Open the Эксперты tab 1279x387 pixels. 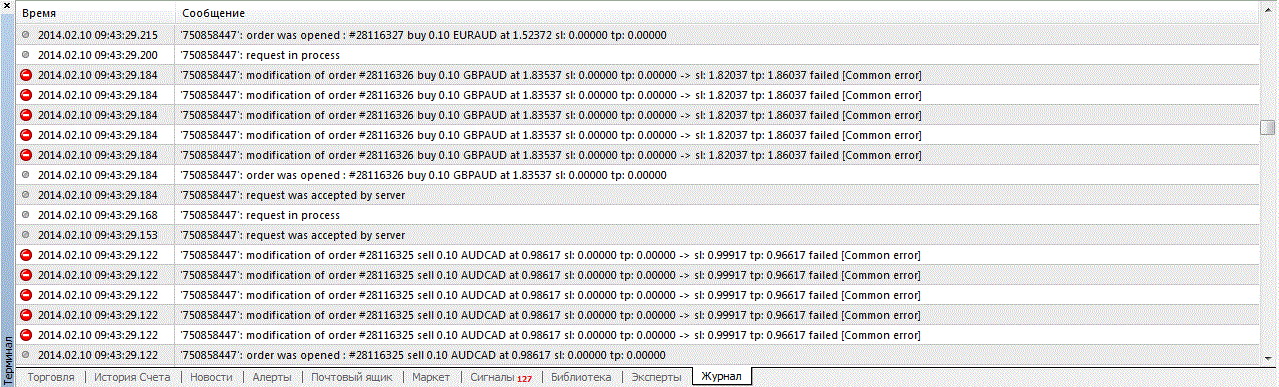(x=655, y=377)
